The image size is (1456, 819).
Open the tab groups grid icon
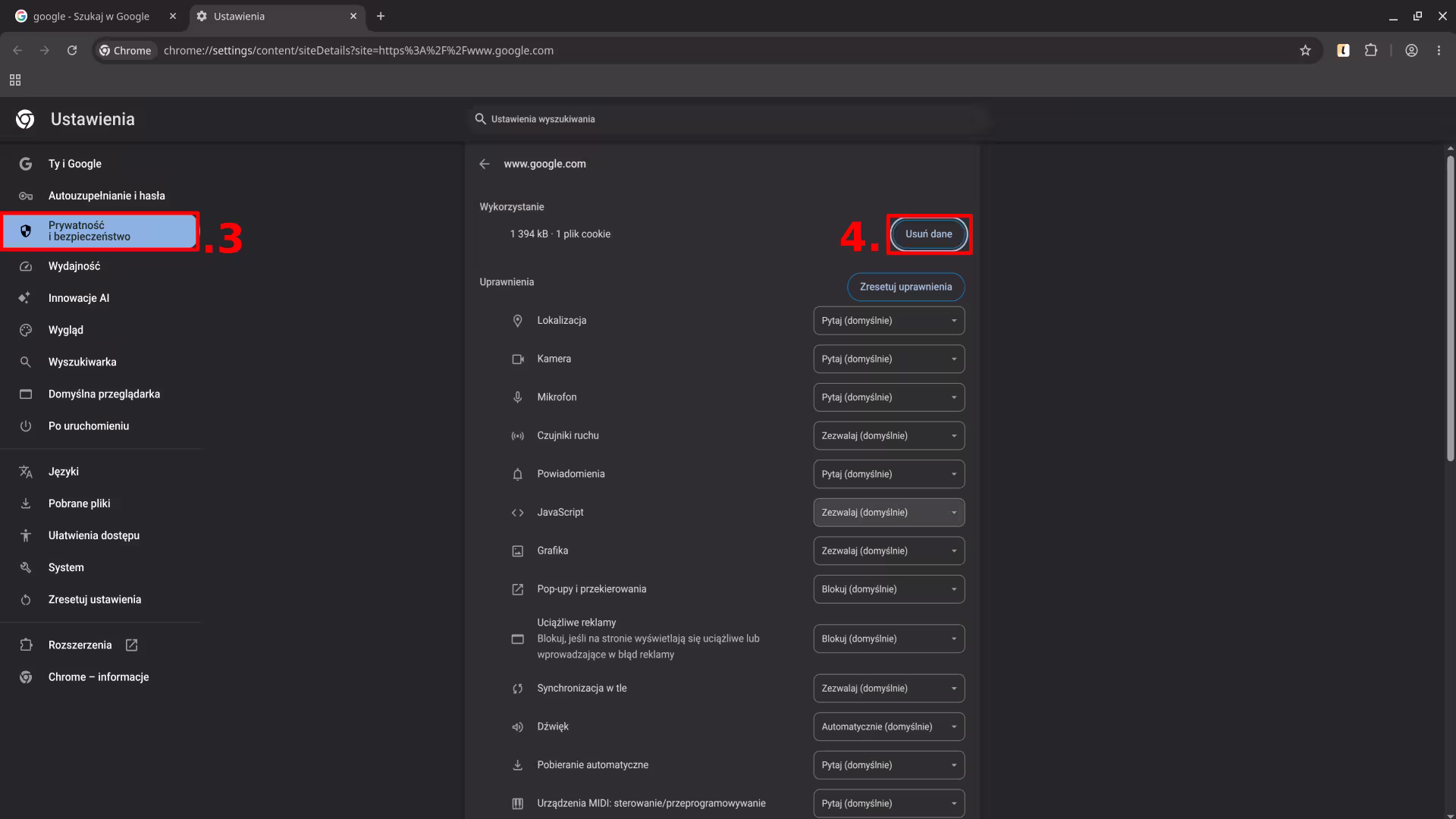(14, 80)
